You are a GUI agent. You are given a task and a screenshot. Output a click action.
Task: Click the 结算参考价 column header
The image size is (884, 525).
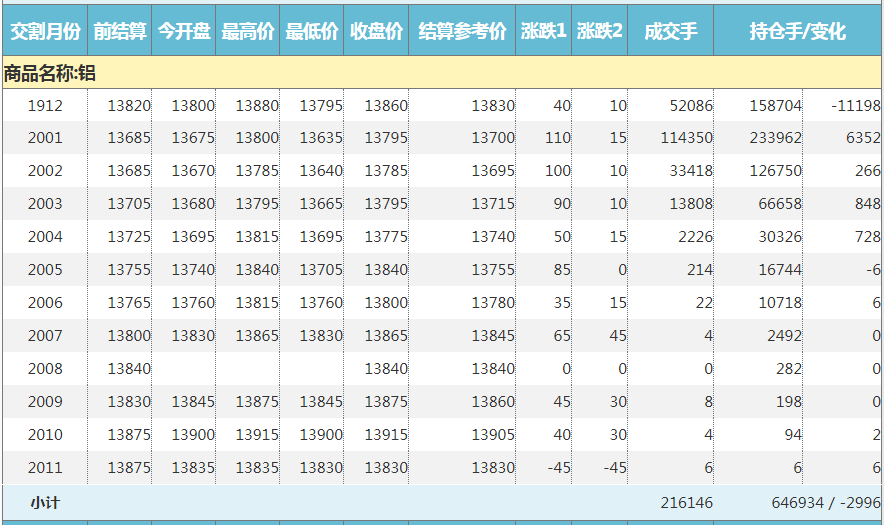462,31
